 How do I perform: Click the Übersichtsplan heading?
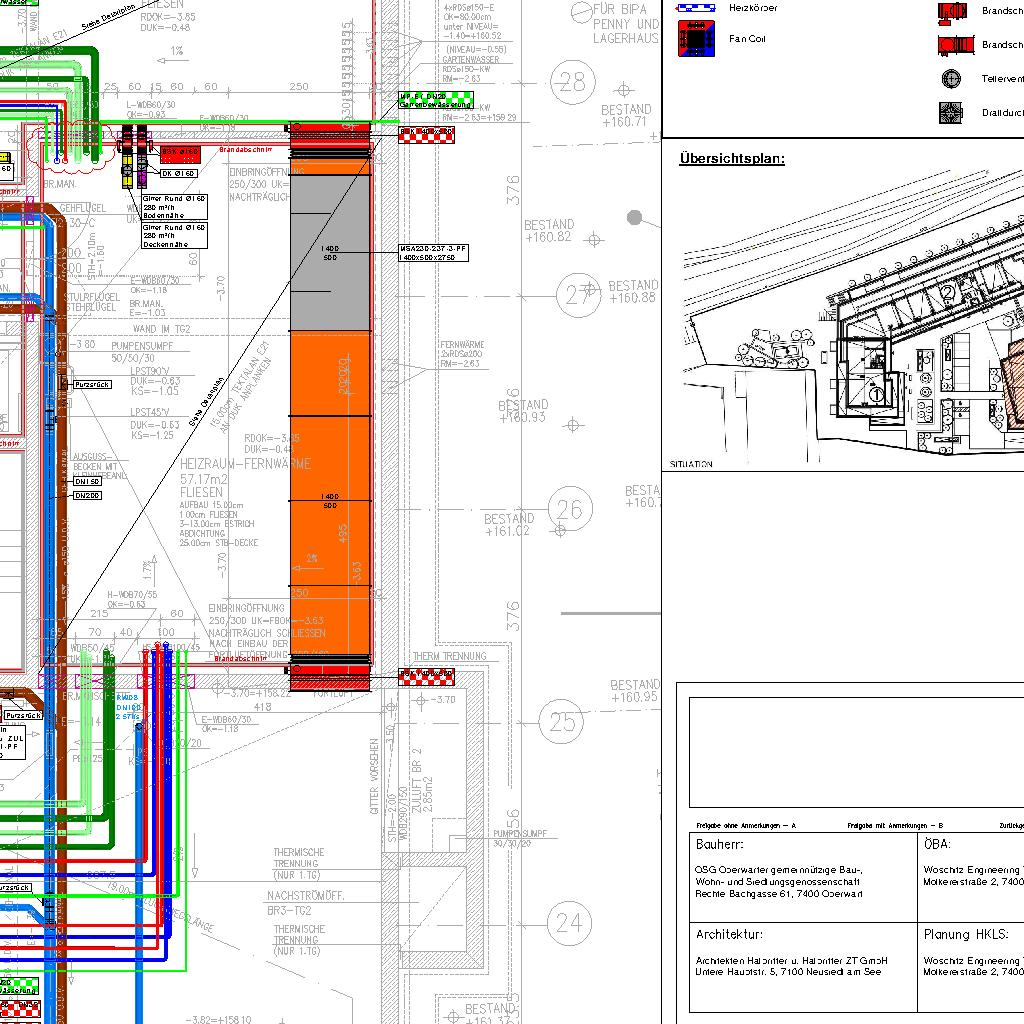tap(732, 158)
